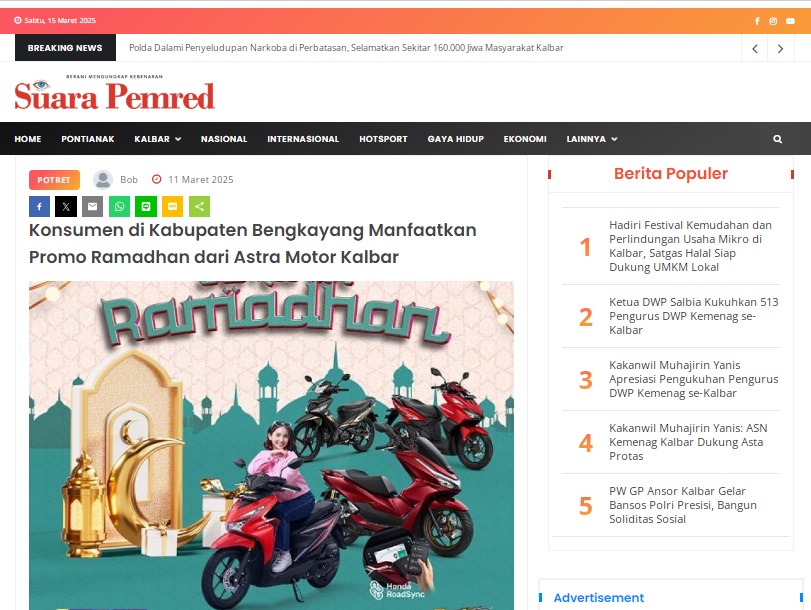This screenshot has width=811, height=610.
Task: Open popular story about Festival Kemudahan
Action: [690, 246]
